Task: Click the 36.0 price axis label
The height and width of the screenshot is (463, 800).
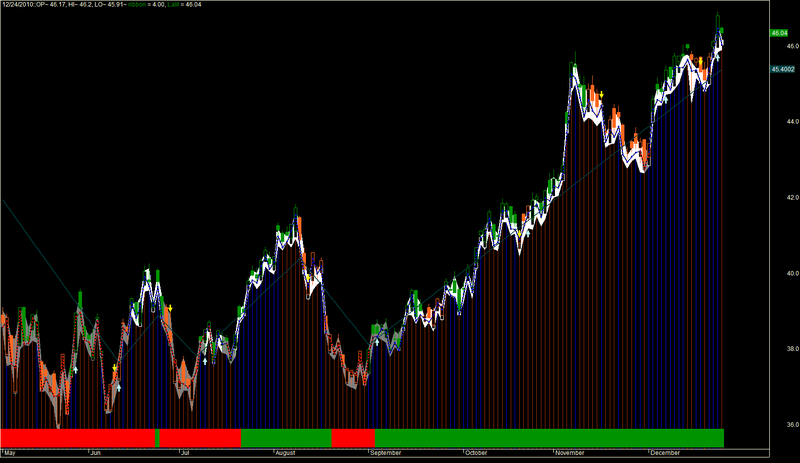Action: coord(793,424)
